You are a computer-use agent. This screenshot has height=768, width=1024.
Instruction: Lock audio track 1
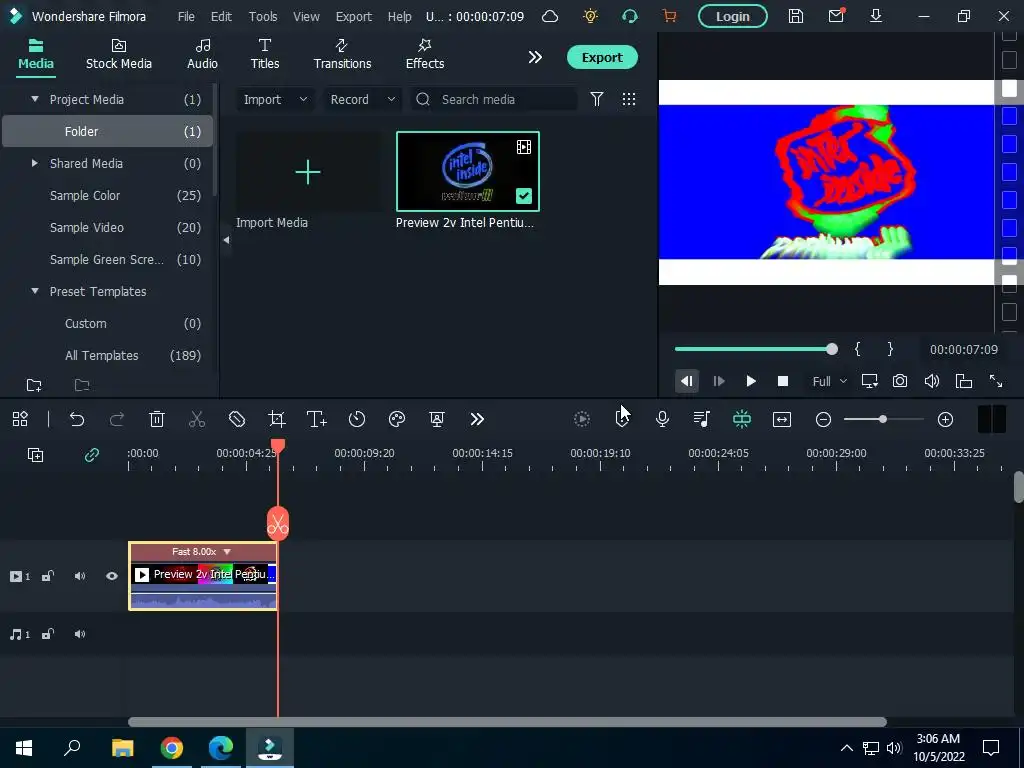tap(48, 634)
